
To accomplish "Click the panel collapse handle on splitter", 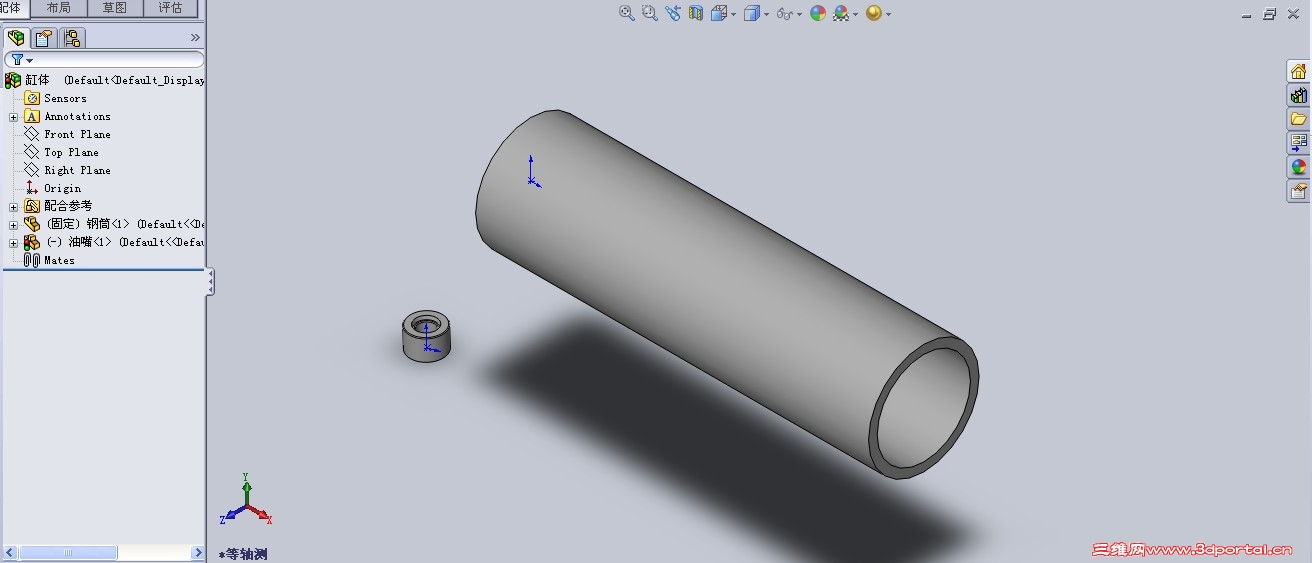I will coord(210,282).
